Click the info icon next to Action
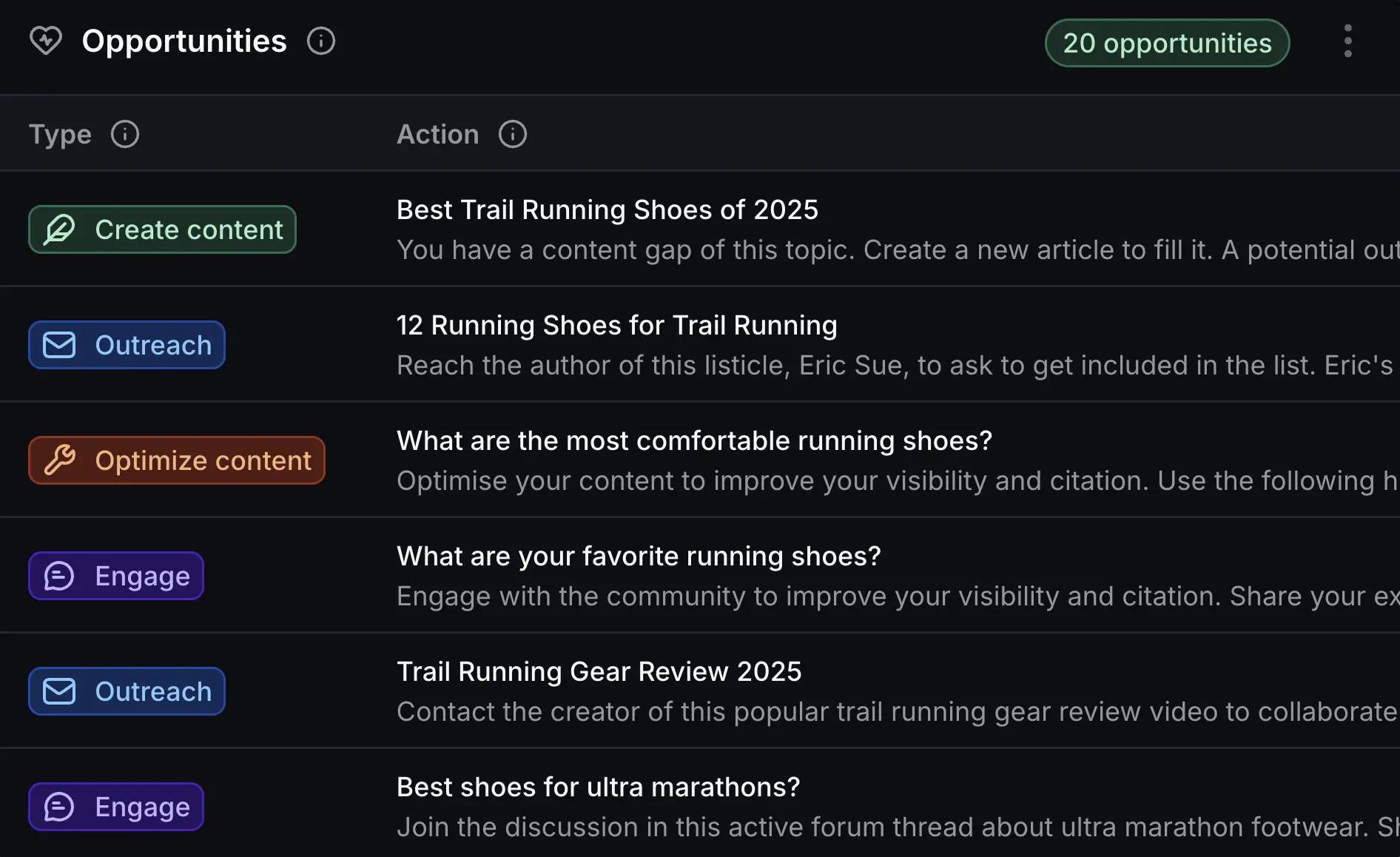The width and height of the screenshot is (1400, 857). click(x=513, y=134)
